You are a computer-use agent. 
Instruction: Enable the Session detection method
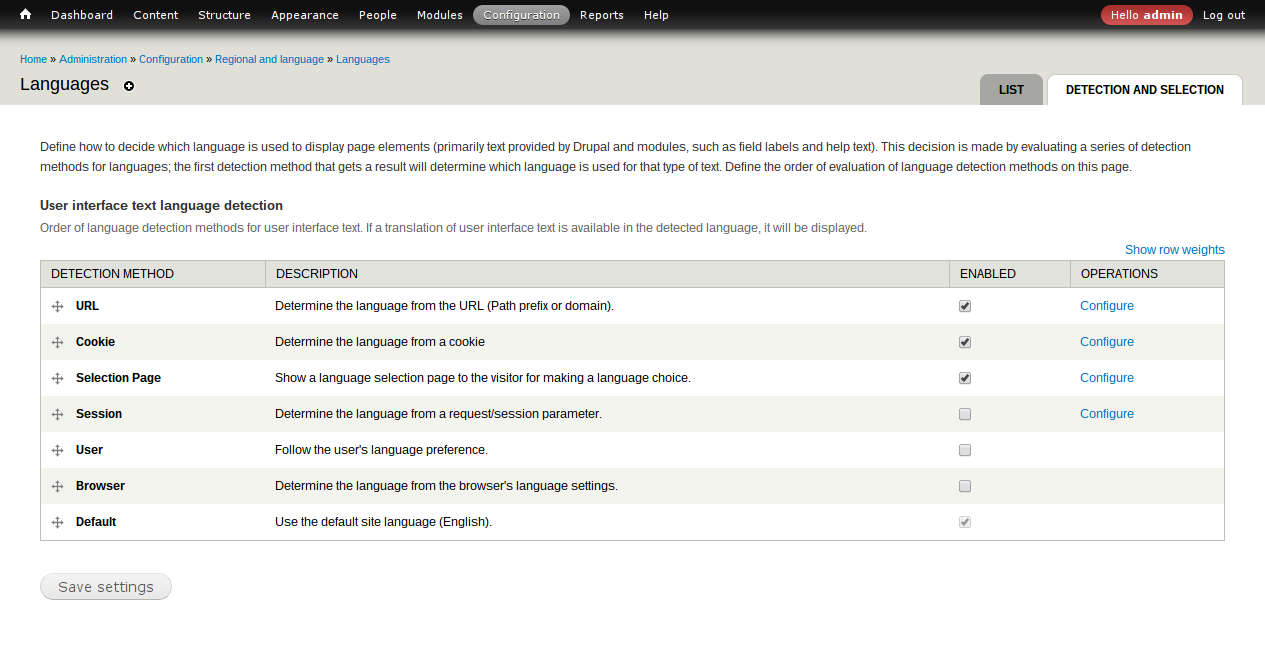click(x=964, y=414)
